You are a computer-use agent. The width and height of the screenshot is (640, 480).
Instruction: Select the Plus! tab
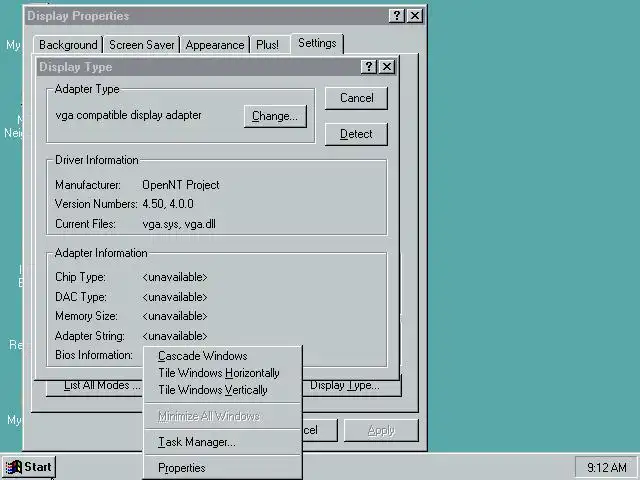point(267,45)
